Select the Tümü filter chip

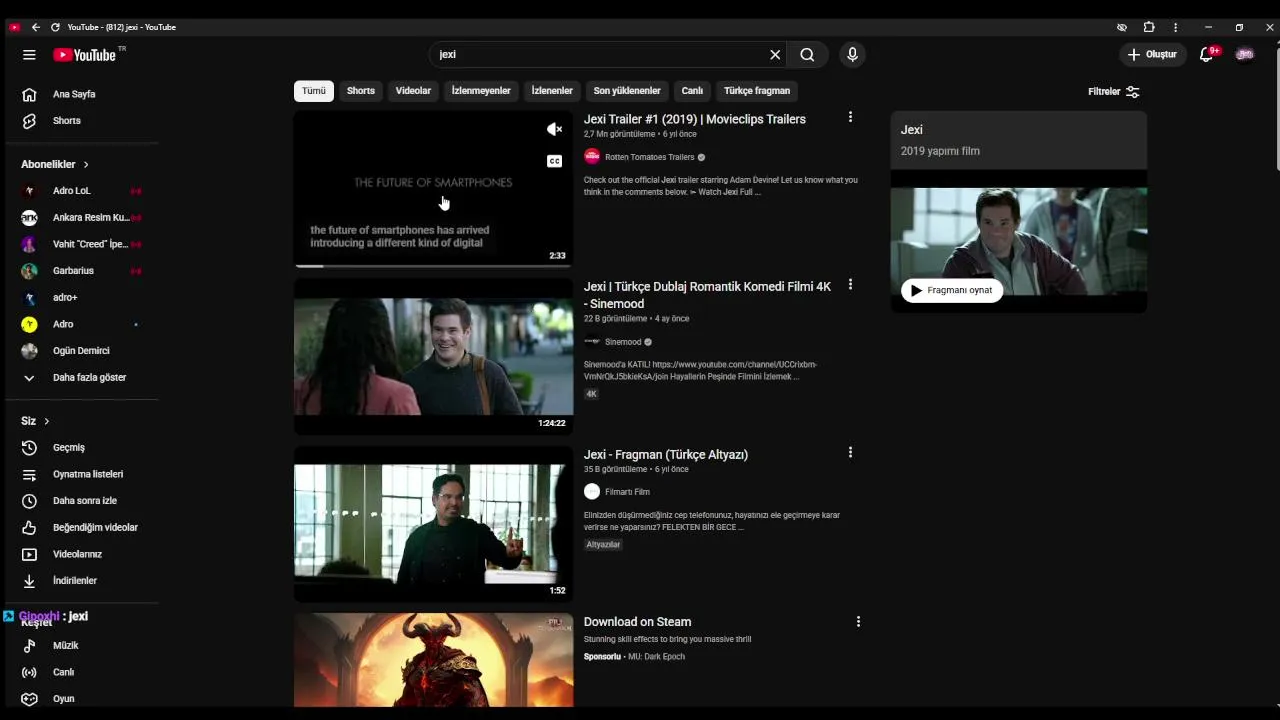click(314, 91)
